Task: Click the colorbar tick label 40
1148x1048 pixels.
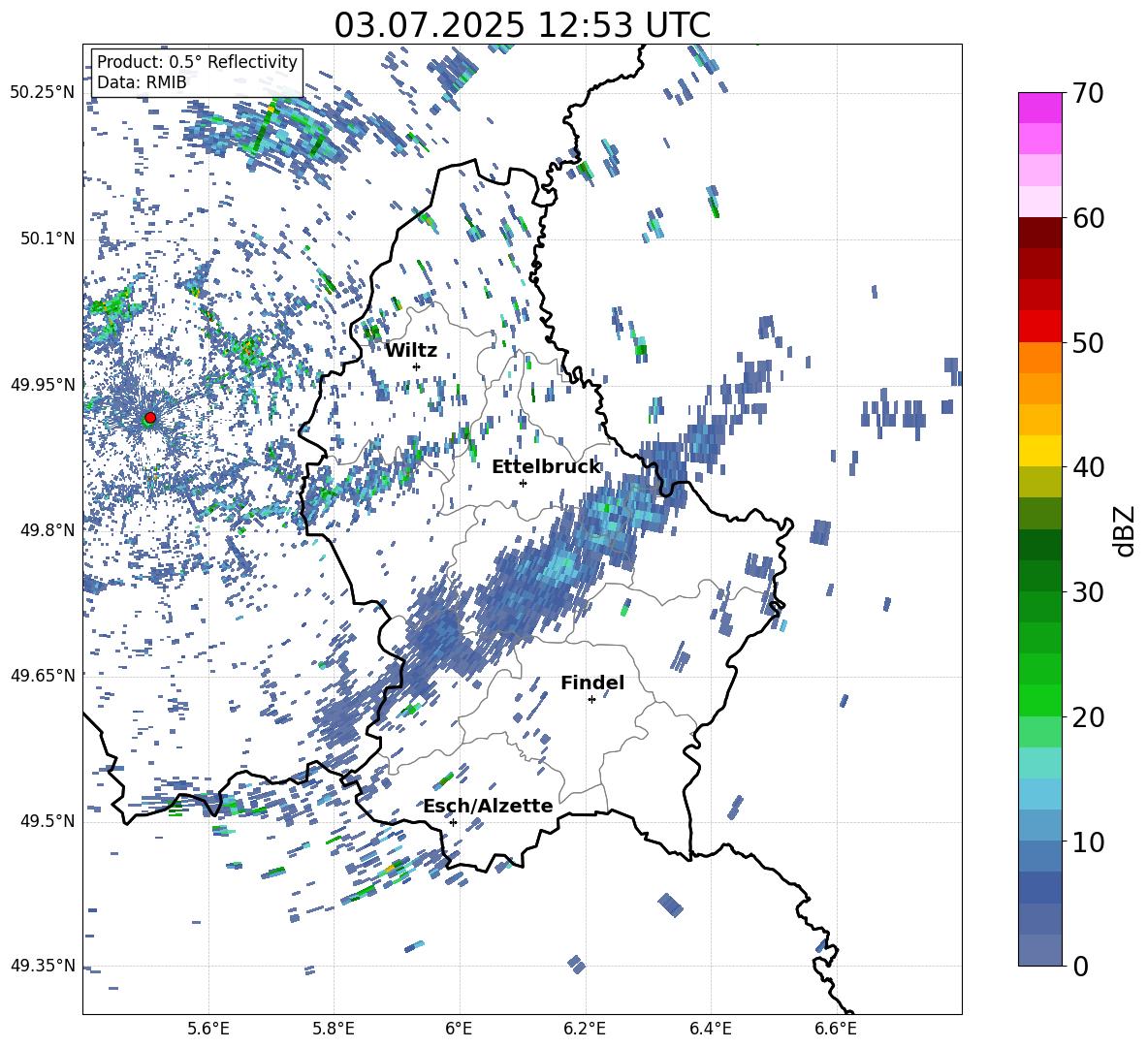Action: [1087, 467]
